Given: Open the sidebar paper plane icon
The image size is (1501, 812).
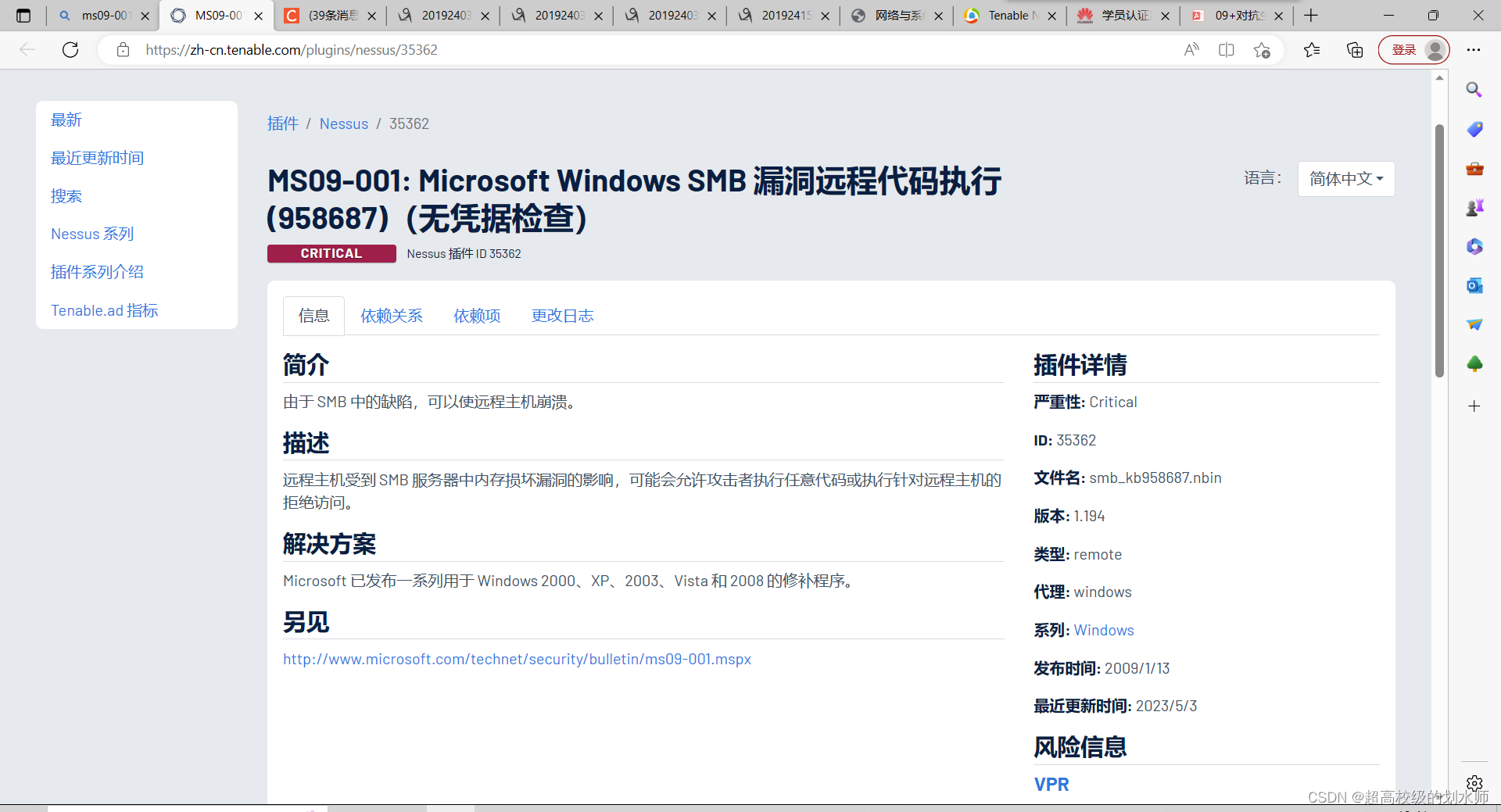Looking at the screenshot, I should tap(1474, 324).
